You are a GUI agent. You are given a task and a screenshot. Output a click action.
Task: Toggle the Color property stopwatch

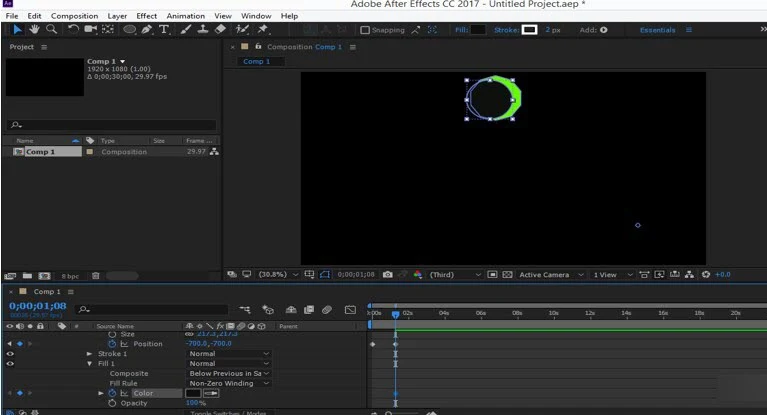click(112, 393)
